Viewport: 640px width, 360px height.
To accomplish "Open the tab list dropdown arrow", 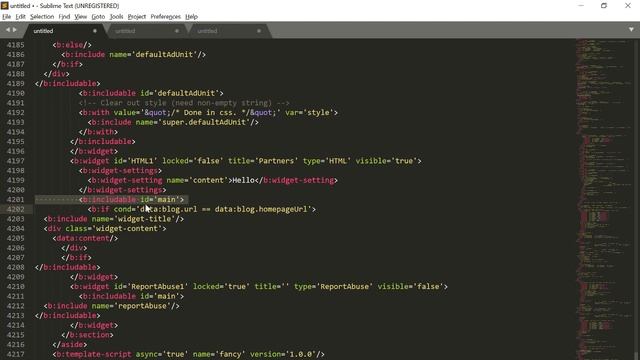I will tap(631, 30).
